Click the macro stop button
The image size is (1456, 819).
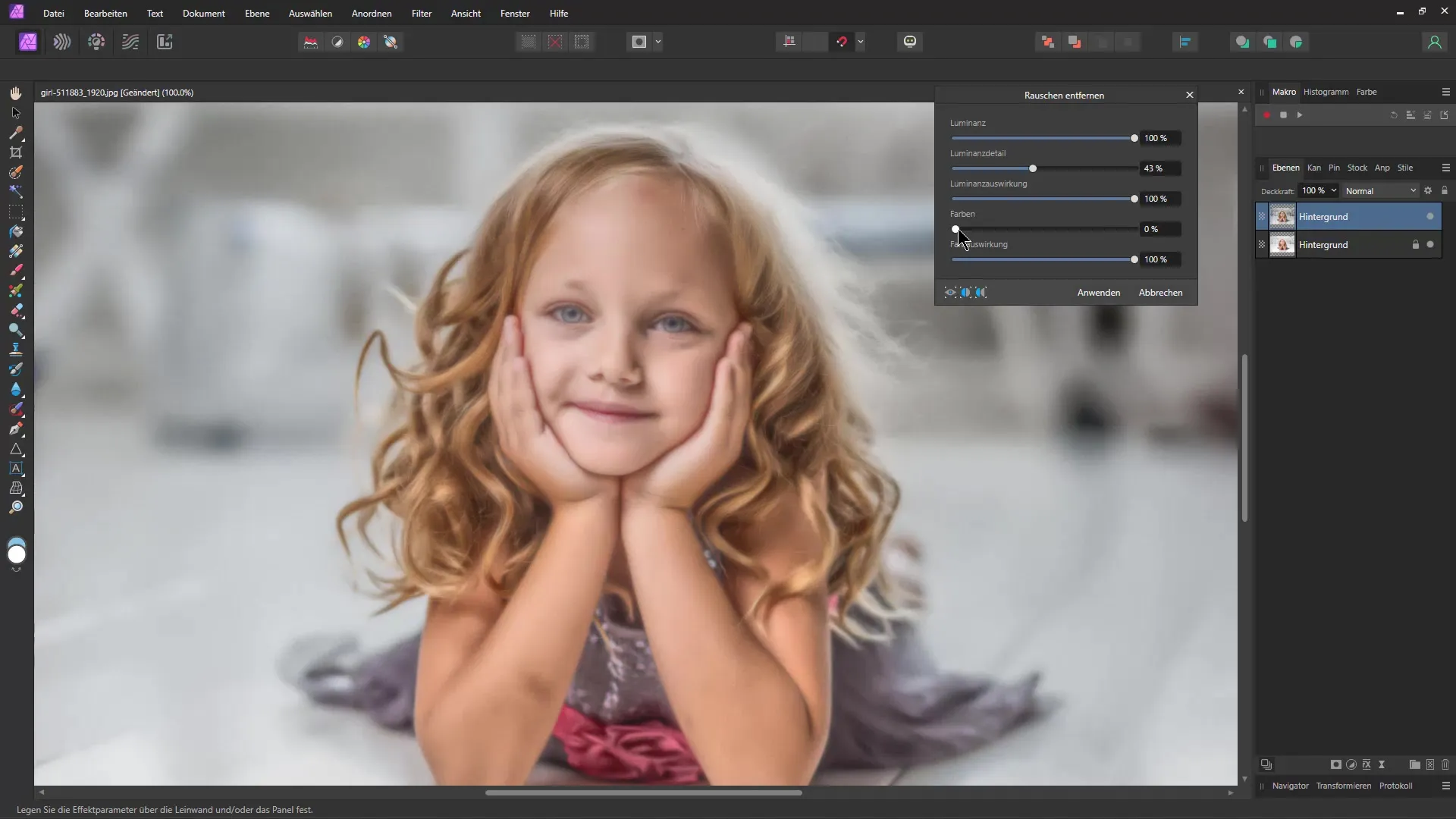(1283, 115)
